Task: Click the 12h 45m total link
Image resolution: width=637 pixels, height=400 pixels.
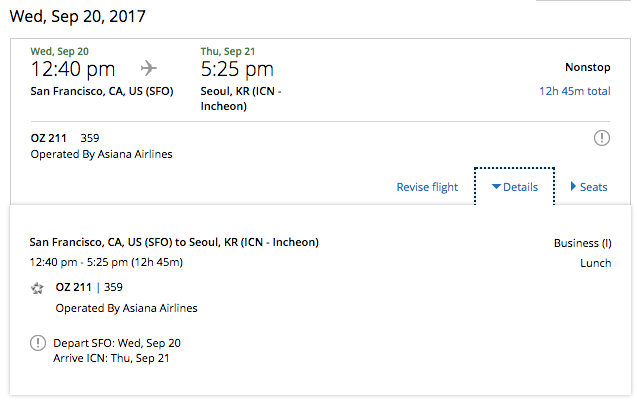Action: pos(574,91)
